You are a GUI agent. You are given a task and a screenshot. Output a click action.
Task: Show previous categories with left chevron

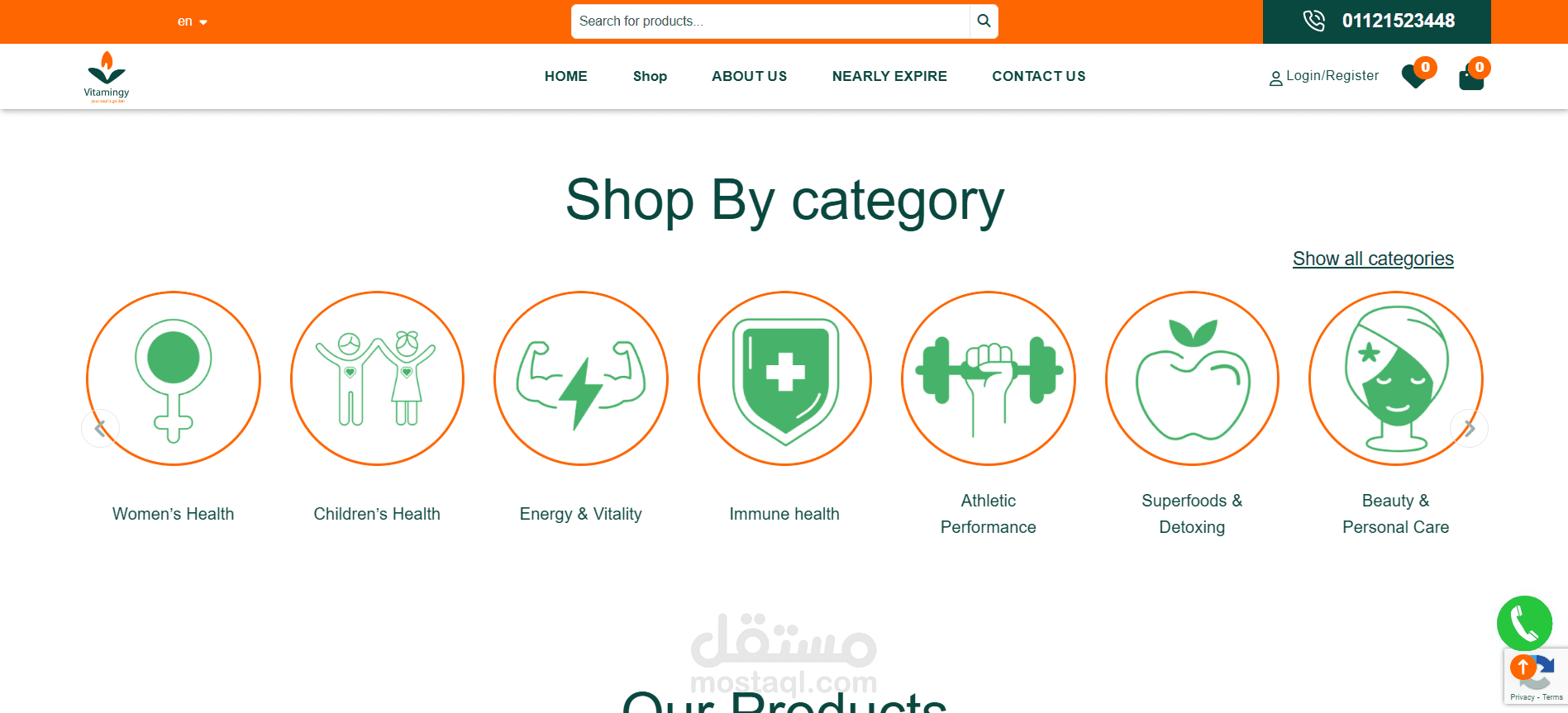tap(100, 428)
